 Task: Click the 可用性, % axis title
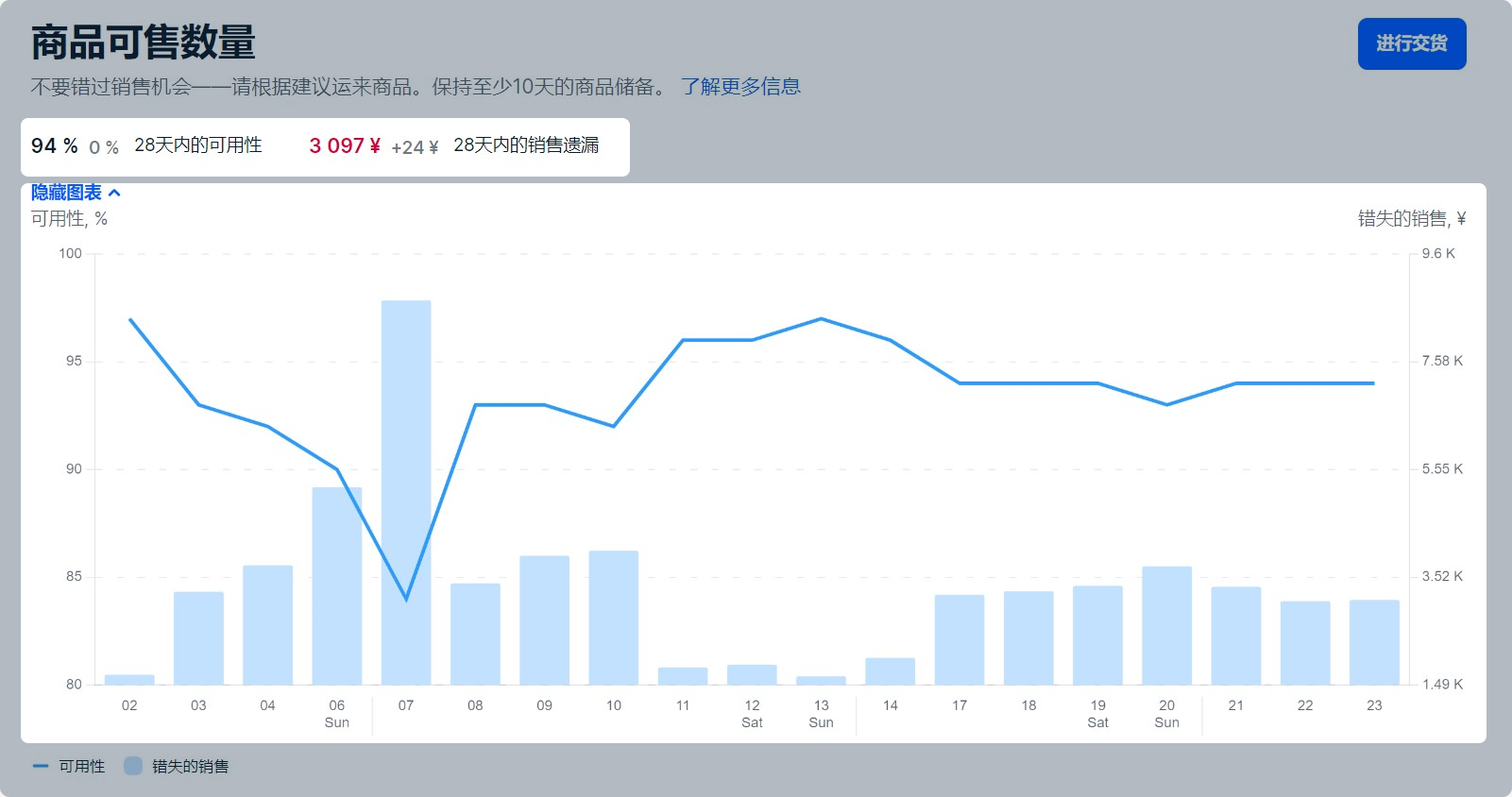(69, 219)
